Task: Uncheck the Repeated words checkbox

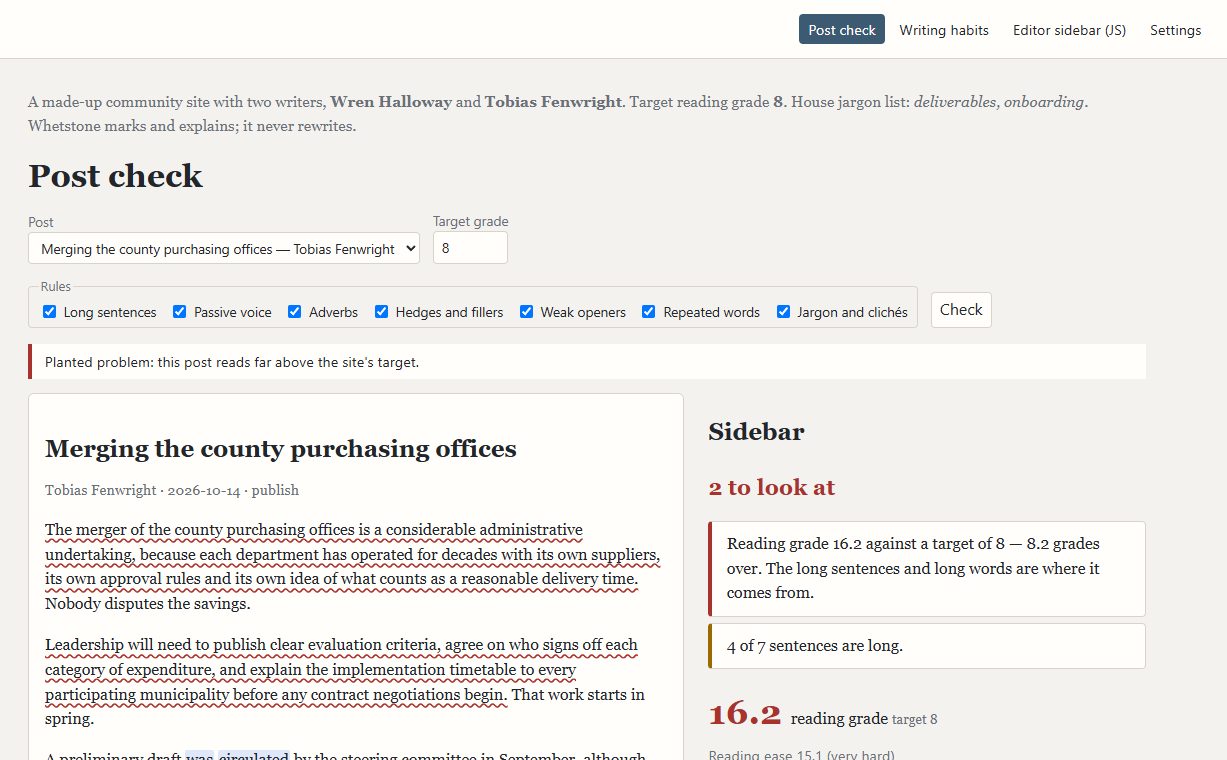Action: point(649,312)
